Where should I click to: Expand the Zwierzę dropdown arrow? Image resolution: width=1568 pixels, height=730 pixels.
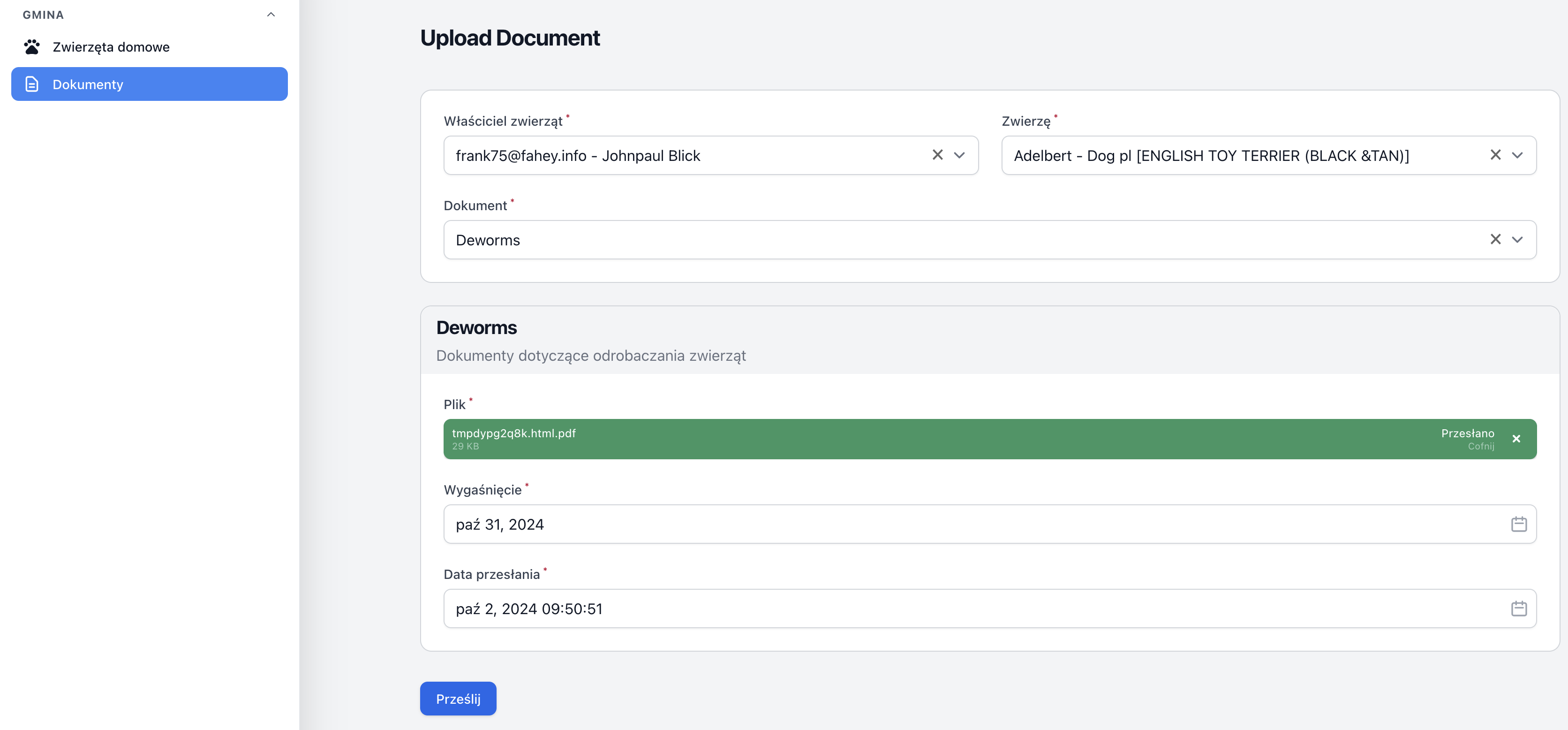pyautogui.click(x=1517, y=155)
